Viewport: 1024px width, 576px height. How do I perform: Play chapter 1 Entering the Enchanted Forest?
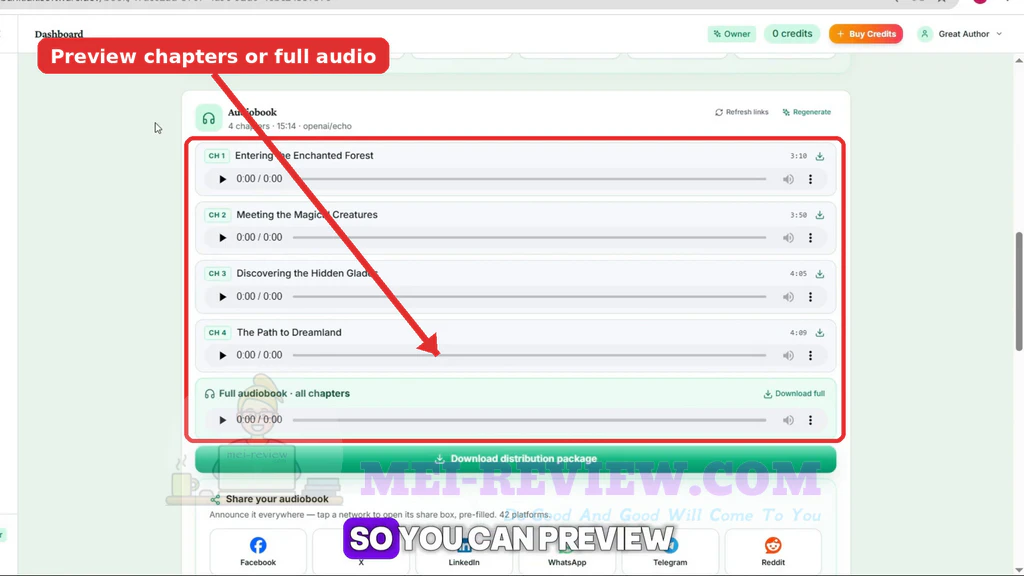coord(222,179)
